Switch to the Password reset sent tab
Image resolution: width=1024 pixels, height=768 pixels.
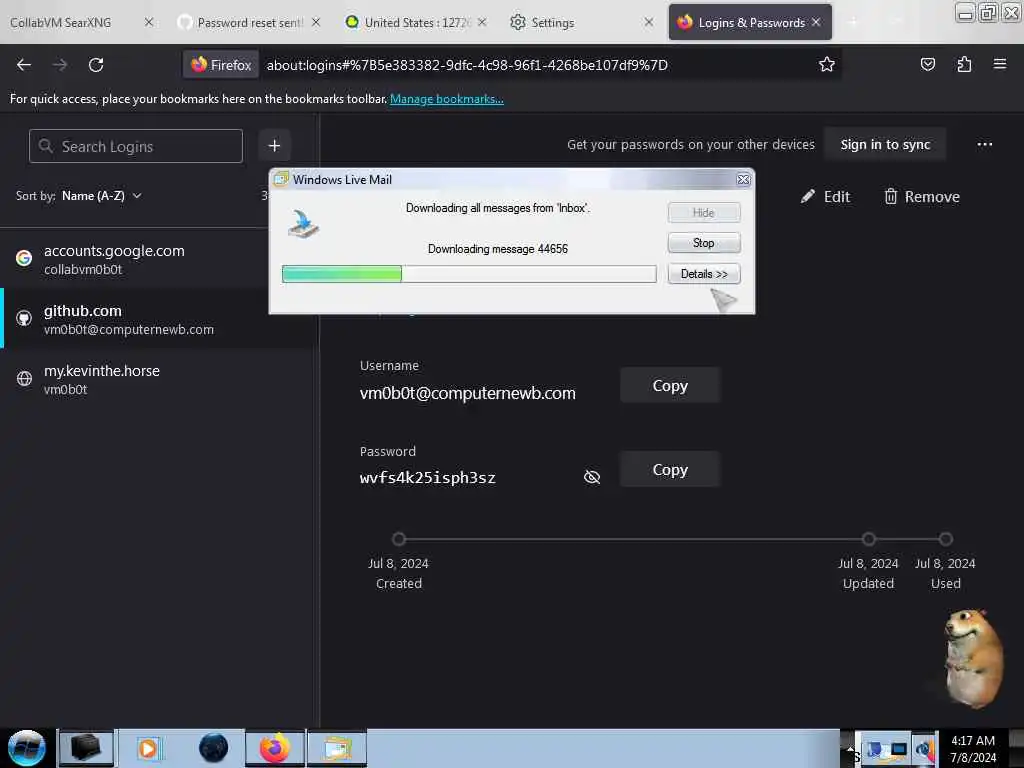coord(249,22)
